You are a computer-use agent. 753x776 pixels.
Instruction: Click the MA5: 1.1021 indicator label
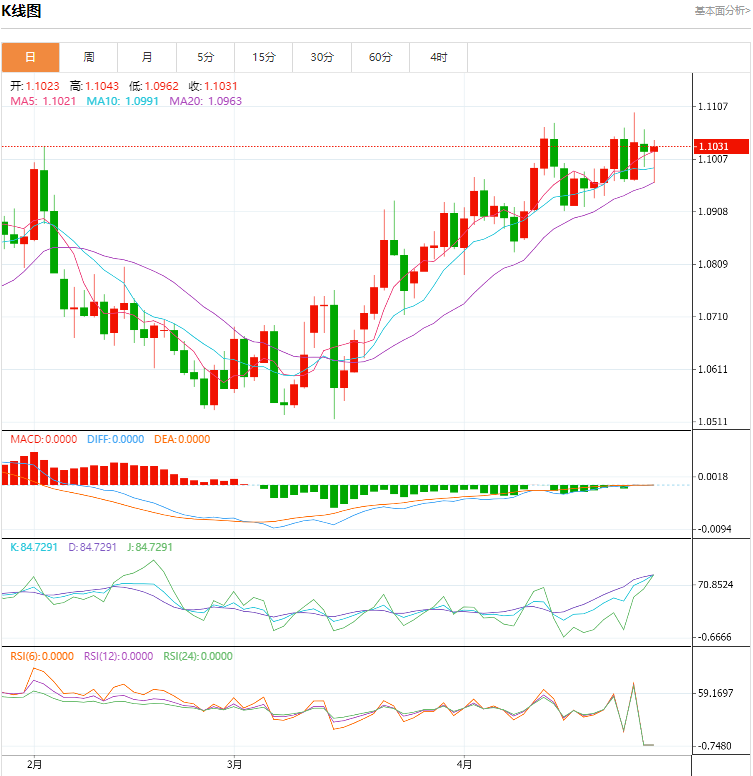pos(43,101)
